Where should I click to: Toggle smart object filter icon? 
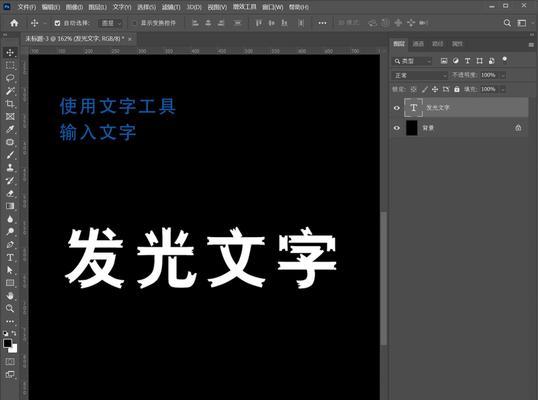pyautogui.click(x=491, y=61)
